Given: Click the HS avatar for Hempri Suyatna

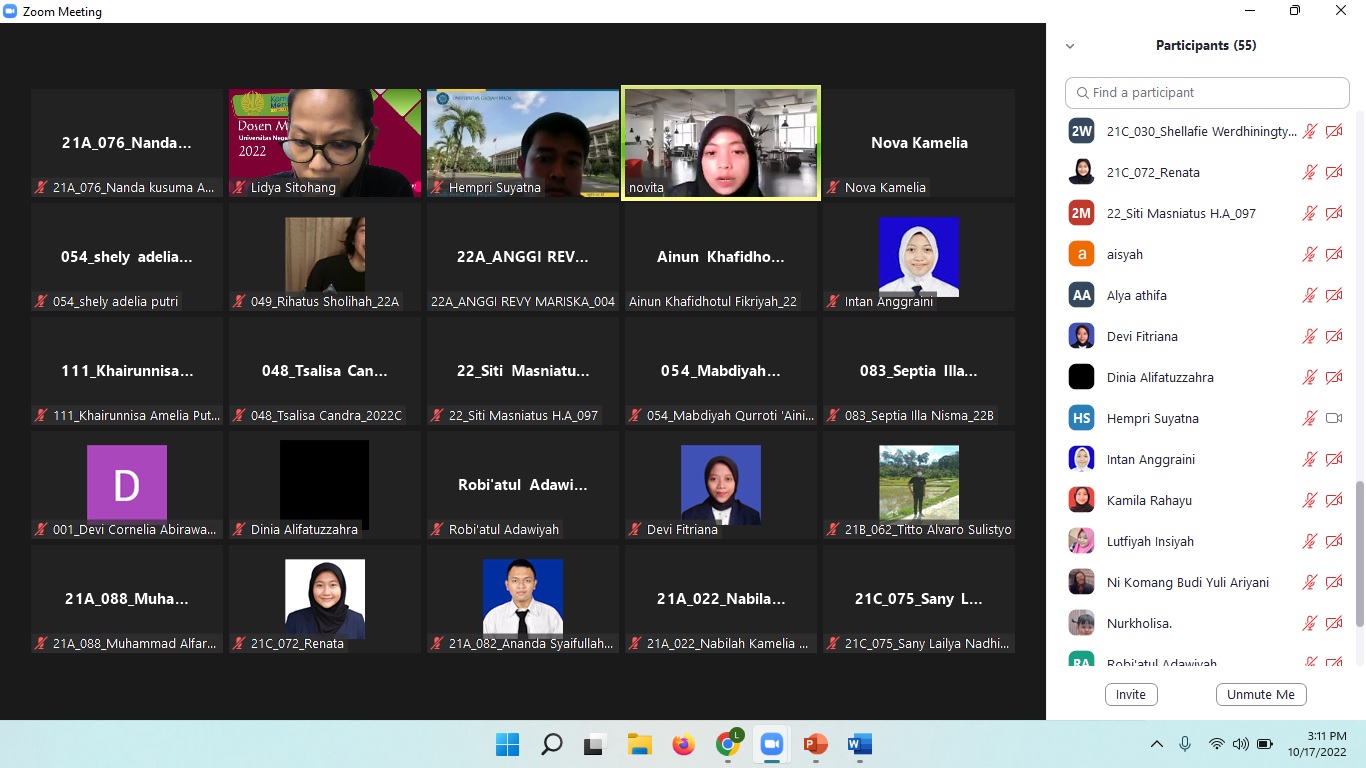Looking at the screenshot, I should tap(1081, 418).
